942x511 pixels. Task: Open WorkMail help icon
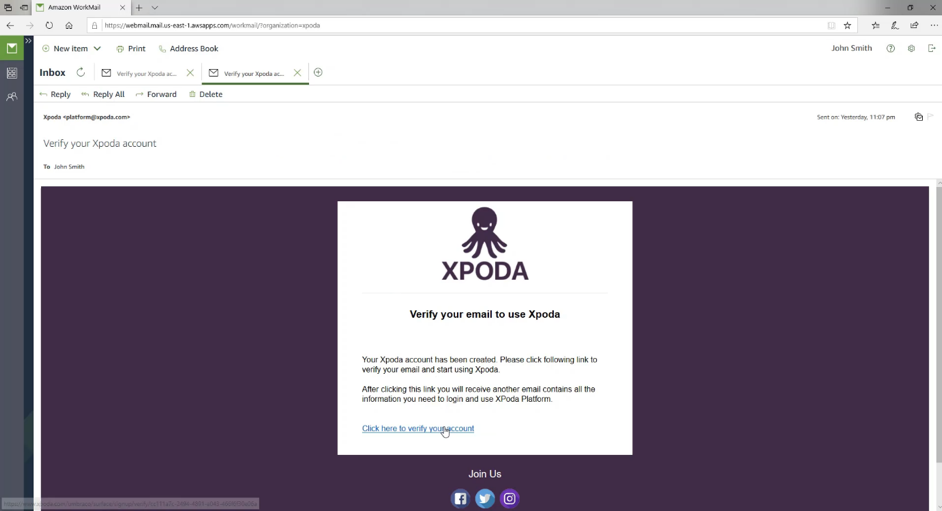(x=890, y=49)
